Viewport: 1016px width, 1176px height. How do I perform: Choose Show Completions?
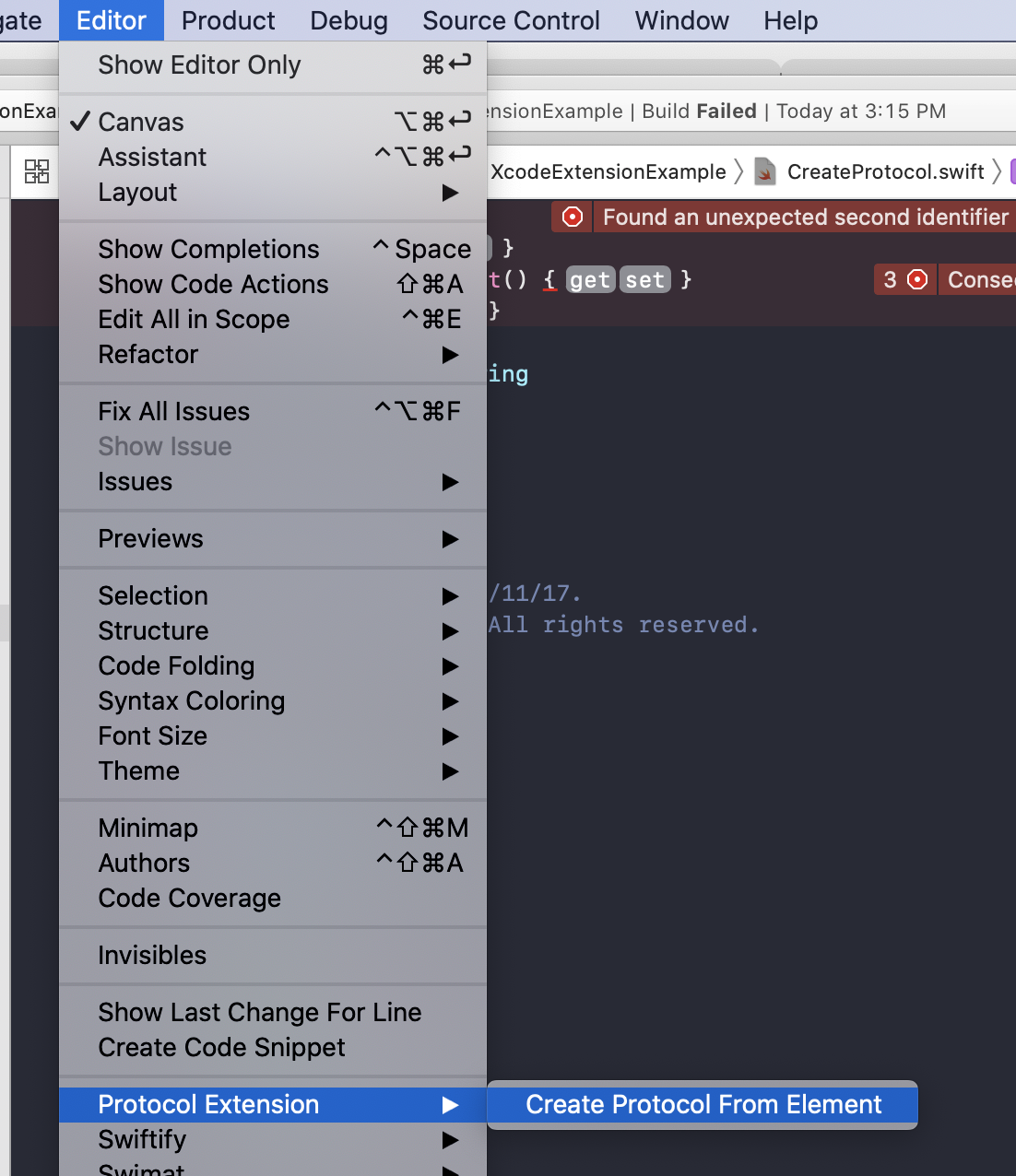coord(273,250)
